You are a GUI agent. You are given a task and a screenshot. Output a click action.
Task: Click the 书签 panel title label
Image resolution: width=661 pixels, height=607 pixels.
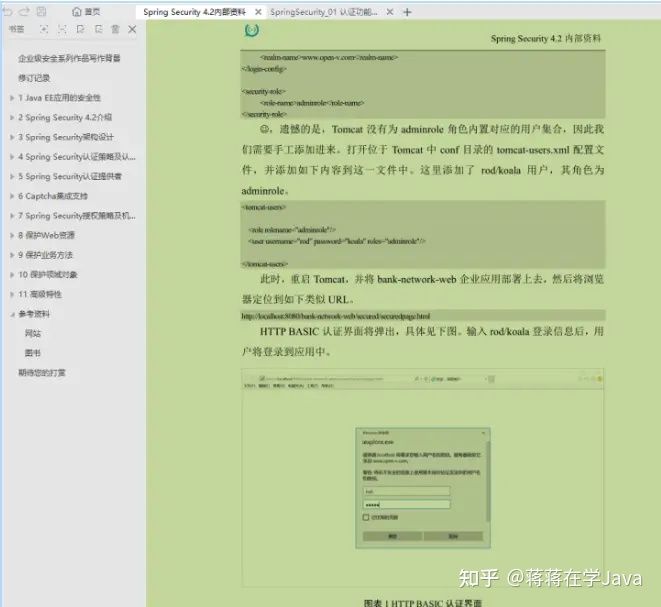16,29
